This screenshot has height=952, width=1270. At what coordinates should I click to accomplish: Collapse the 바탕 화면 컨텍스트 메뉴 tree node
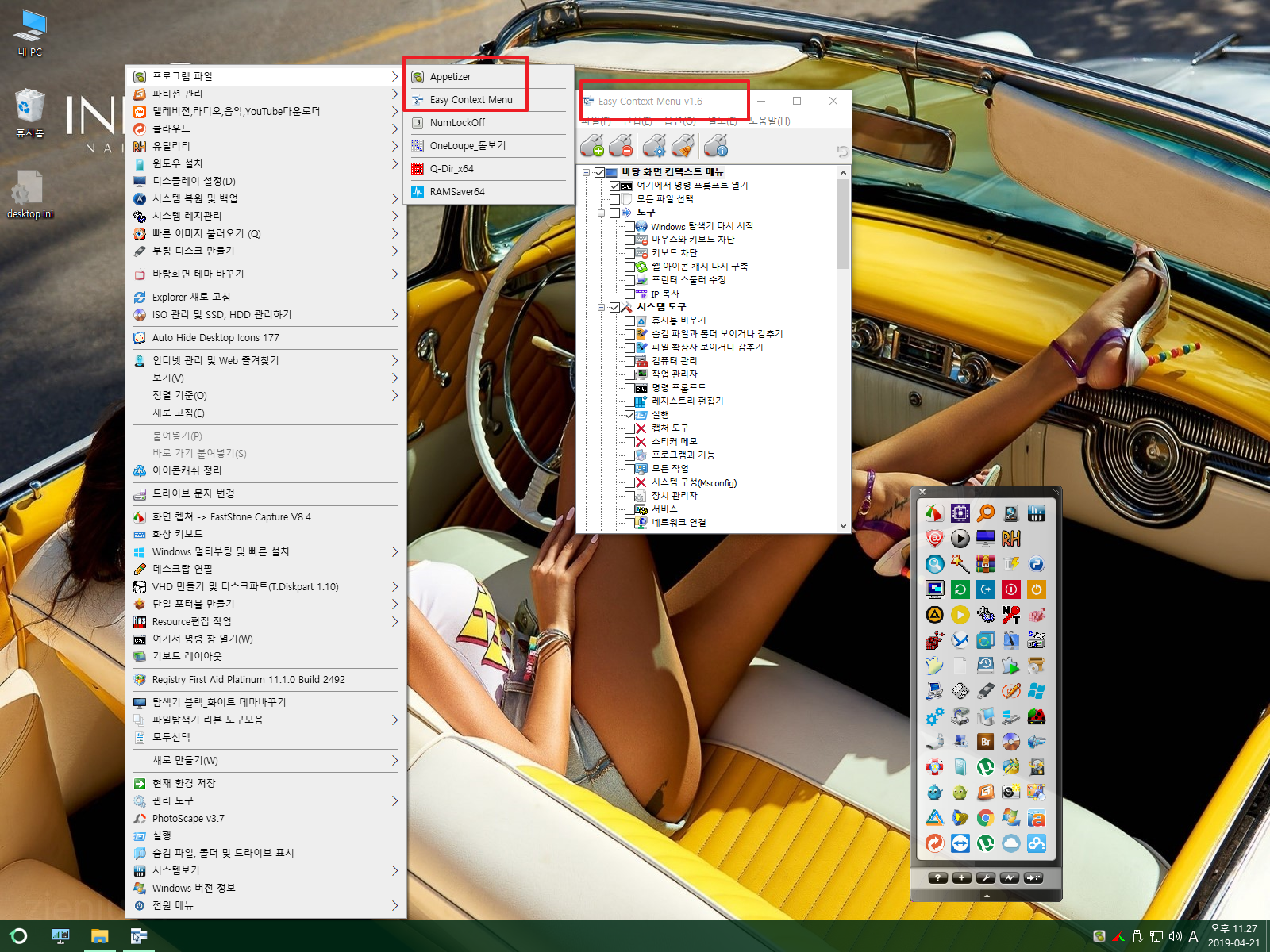pos(587,172)
